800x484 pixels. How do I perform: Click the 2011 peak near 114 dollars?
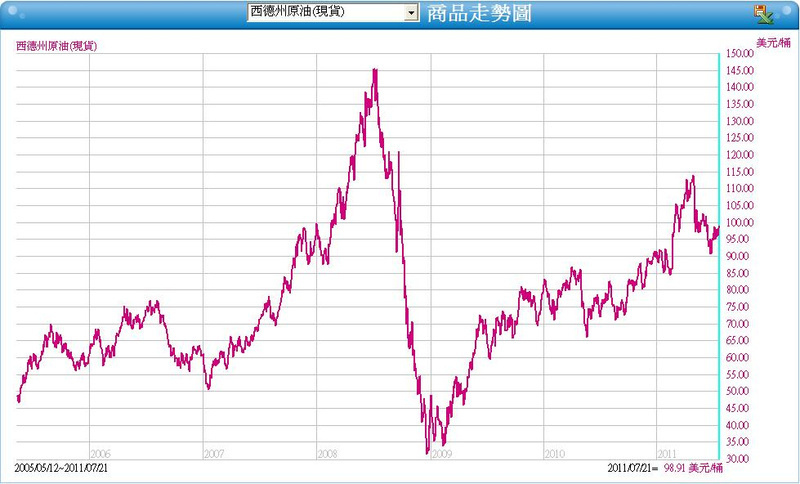[x=693, y=176]
